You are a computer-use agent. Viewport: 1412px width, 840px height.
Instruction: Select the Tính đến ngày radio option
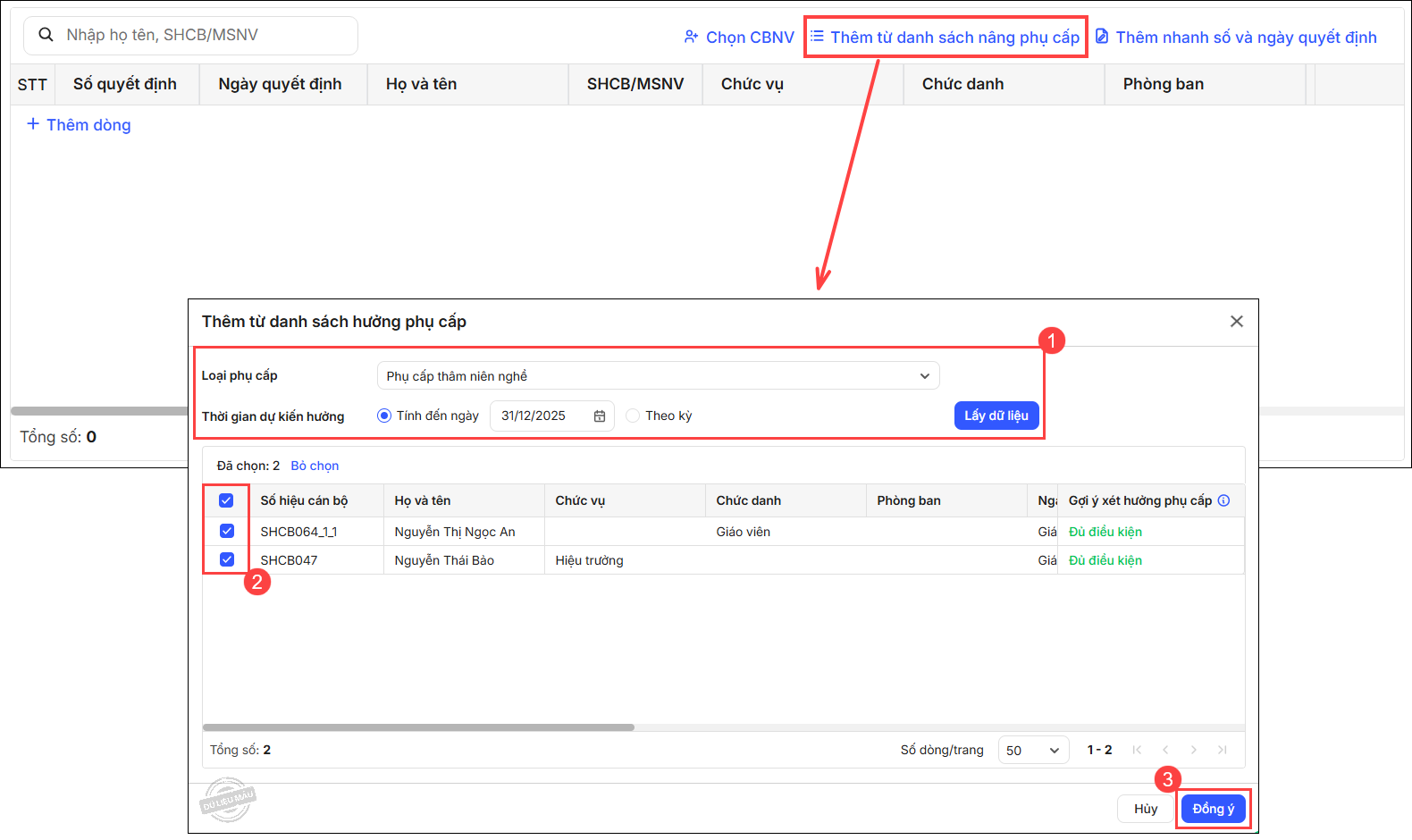pos(384,416)
